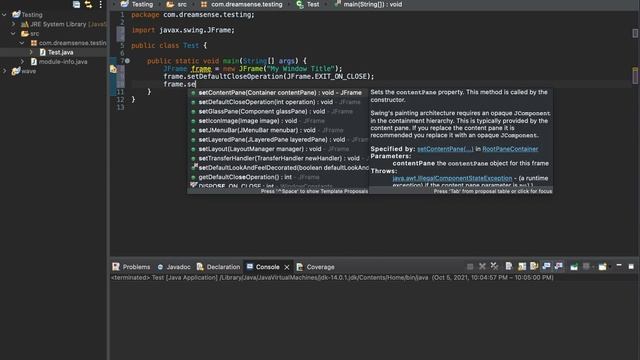The image size is (640, 360).
Task: Collapse the com.dreamsense.testing package node
Action: 22,43
